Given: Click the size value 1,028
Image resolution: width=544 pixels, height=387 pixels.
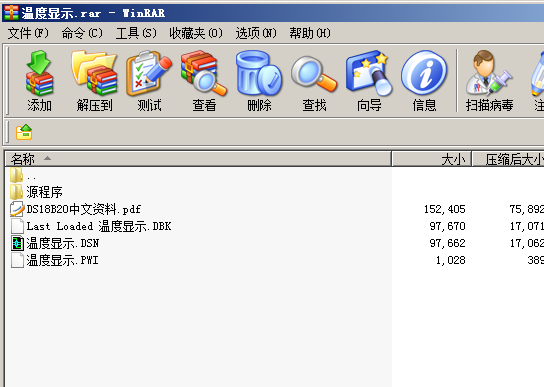Looking at the screenshot, I should [x=450, y=260].
